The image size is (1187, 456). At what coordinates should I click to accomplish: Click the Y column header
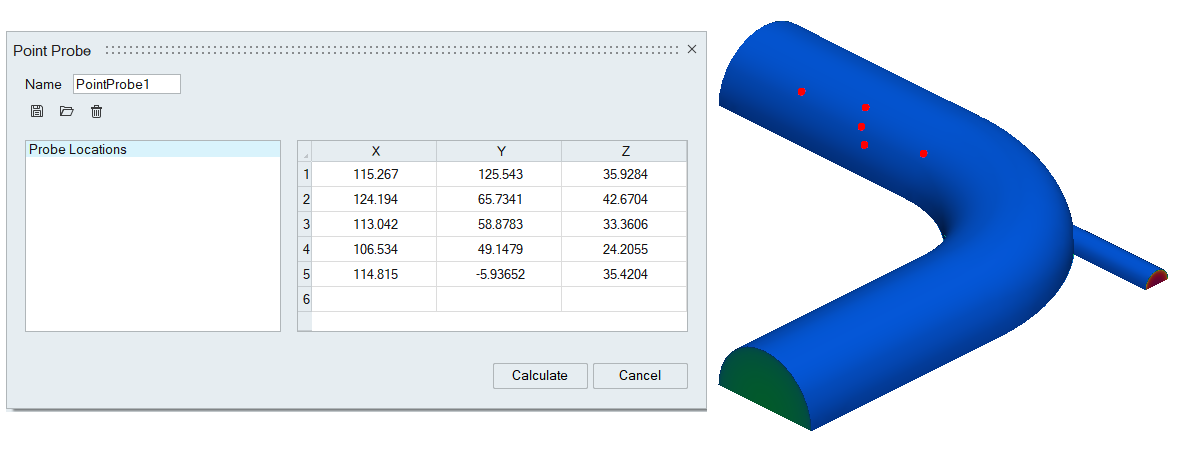click(500, 151)
